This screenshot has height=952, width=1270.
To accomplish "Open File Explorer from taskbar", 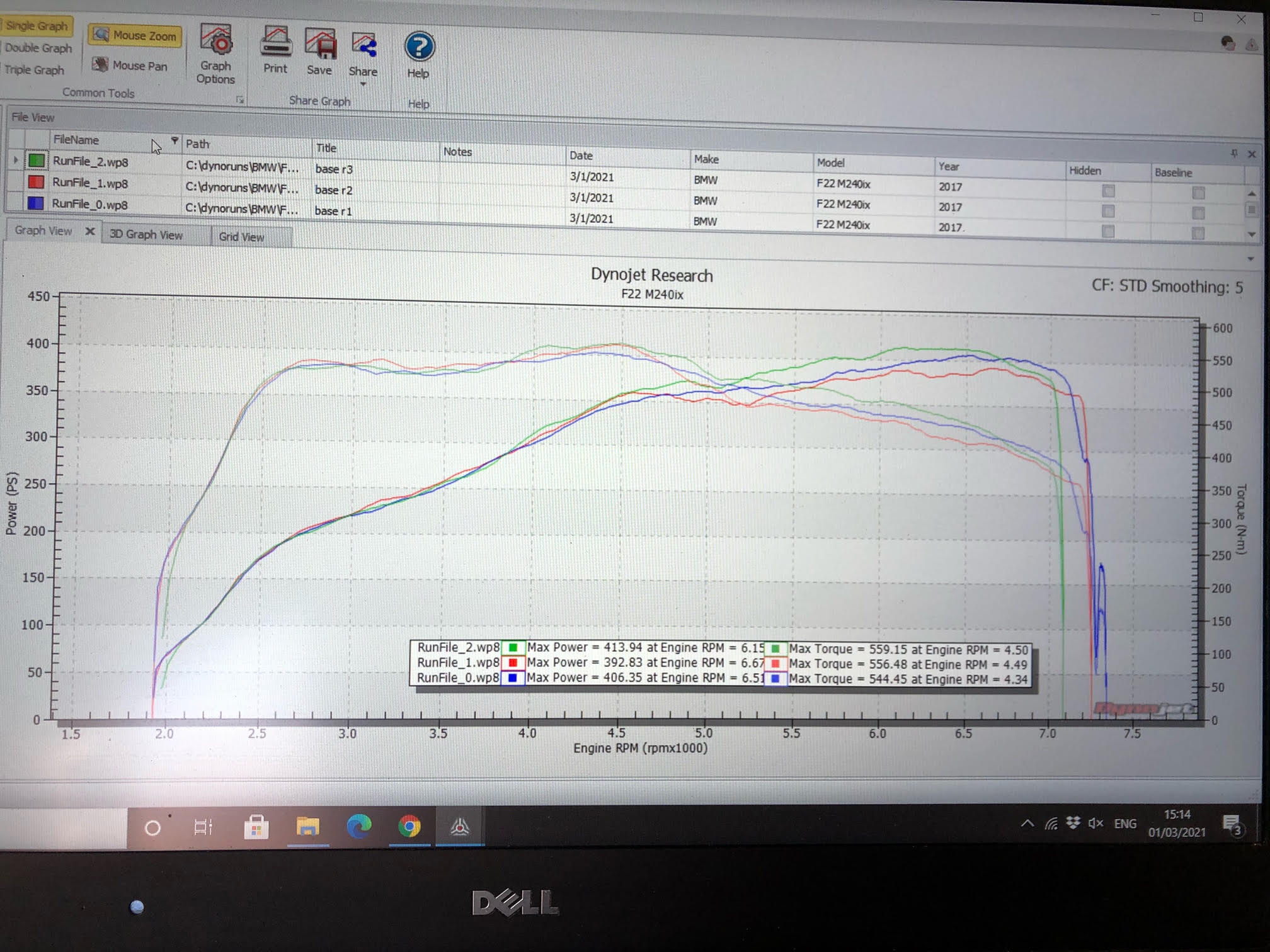I will (x=307, y=826).
